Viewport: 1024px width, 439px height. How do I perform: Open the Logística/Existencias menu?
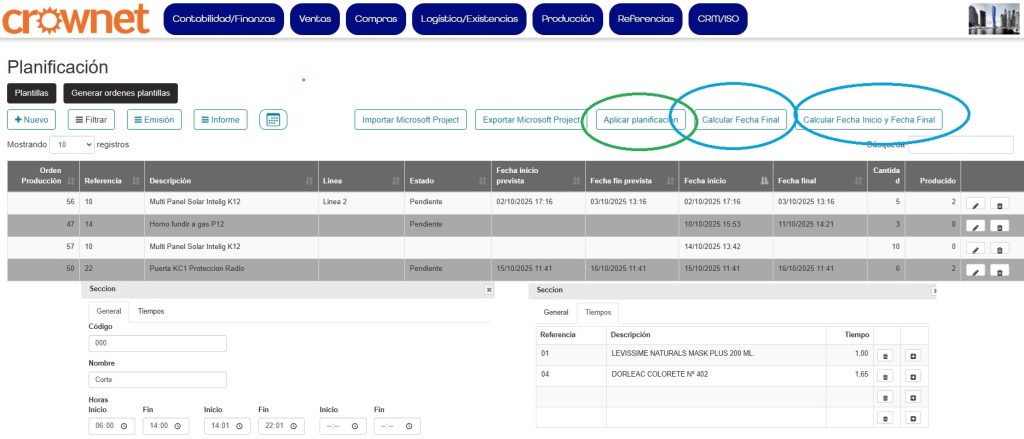469,19
